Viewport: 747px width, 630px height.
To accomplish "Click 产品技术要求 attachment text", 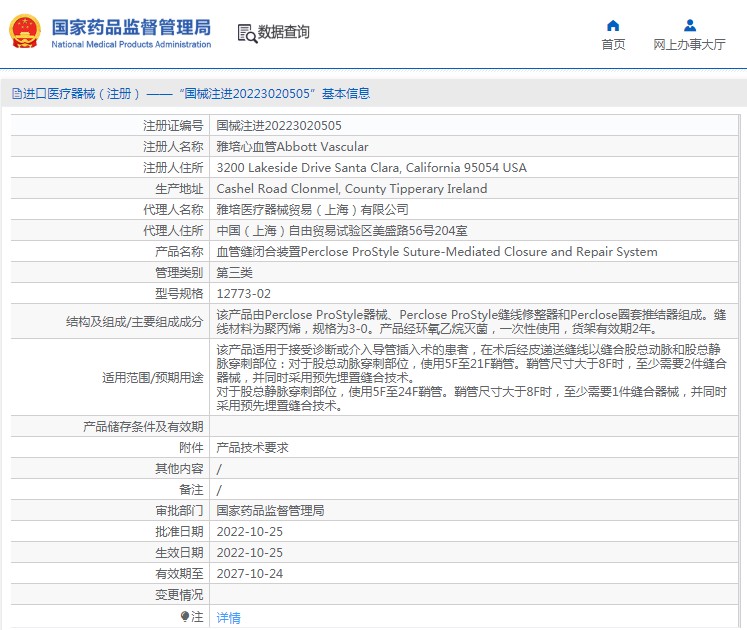I will [252, 447].
